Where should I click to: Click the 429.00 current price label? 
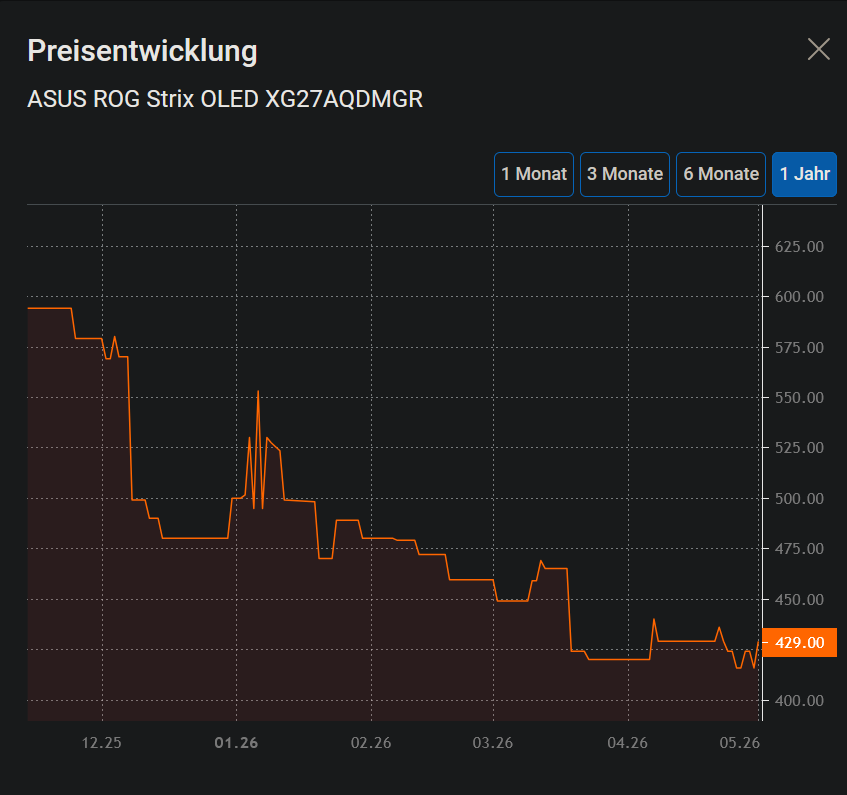799,643
